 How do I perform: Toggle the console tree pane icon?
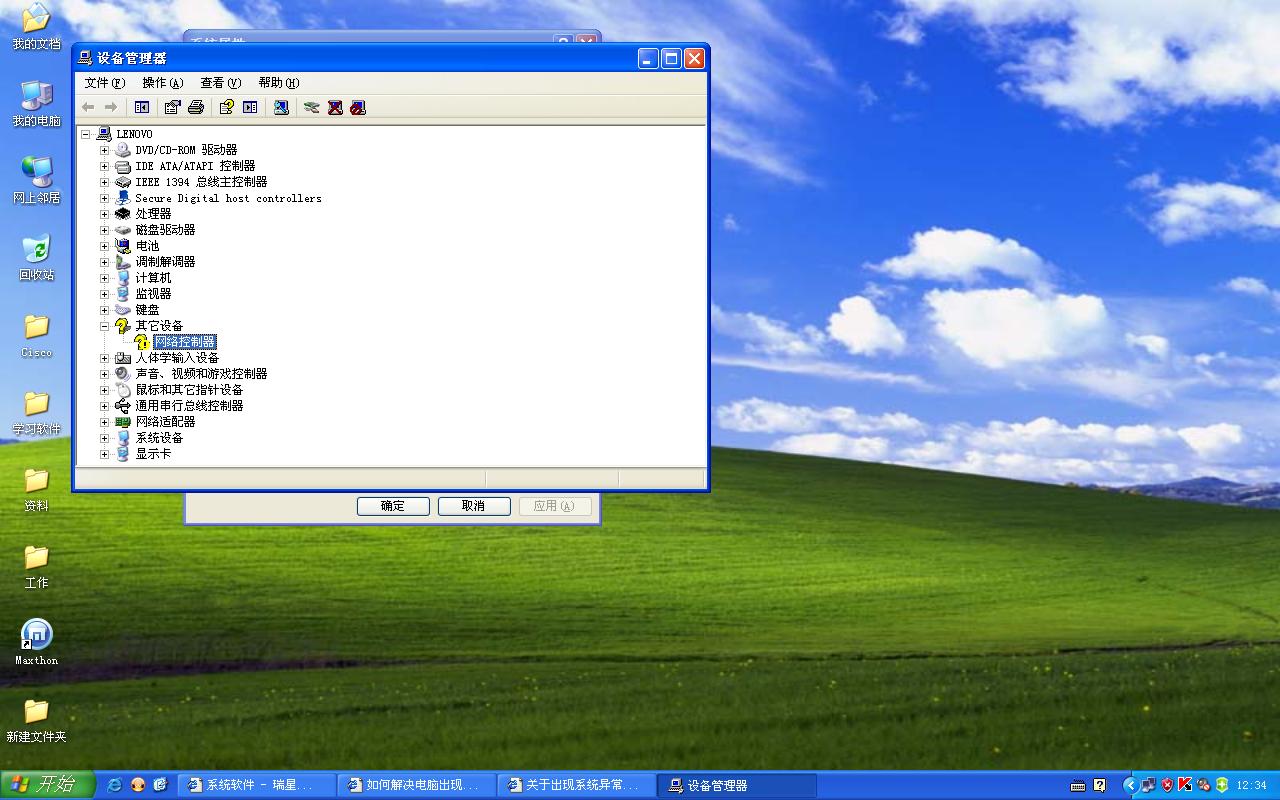(142, 107)
